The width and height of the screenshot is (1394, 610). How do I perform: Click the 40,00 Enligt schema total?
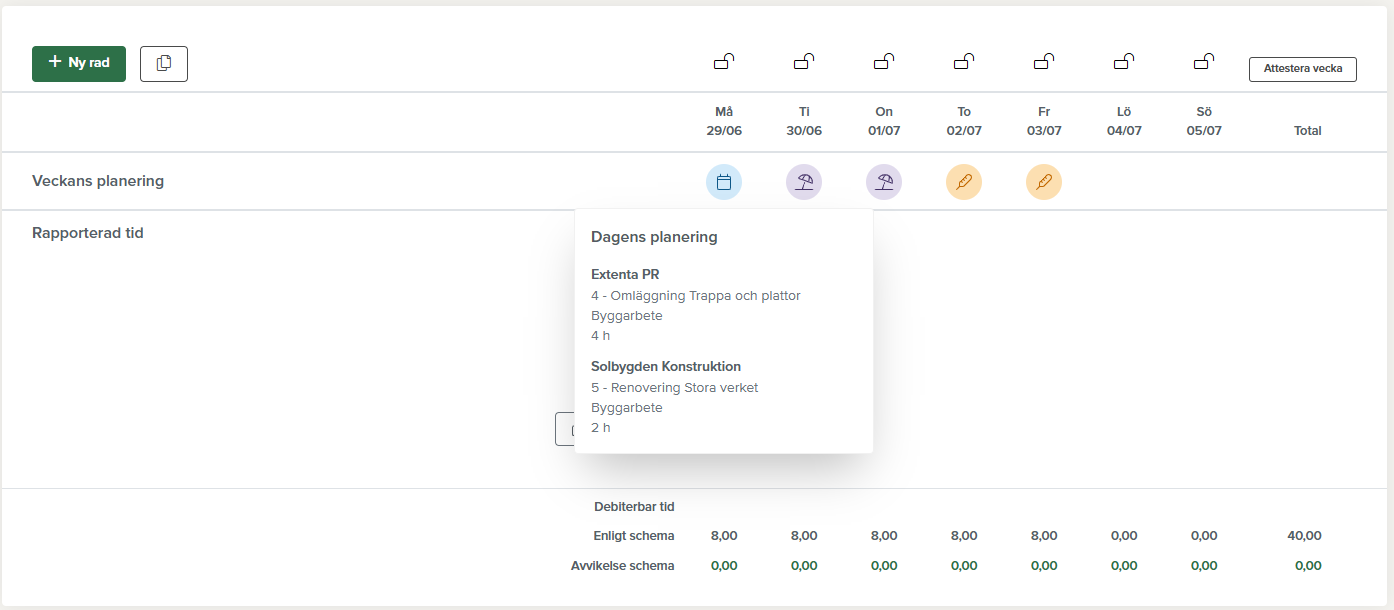(1305, 536)
